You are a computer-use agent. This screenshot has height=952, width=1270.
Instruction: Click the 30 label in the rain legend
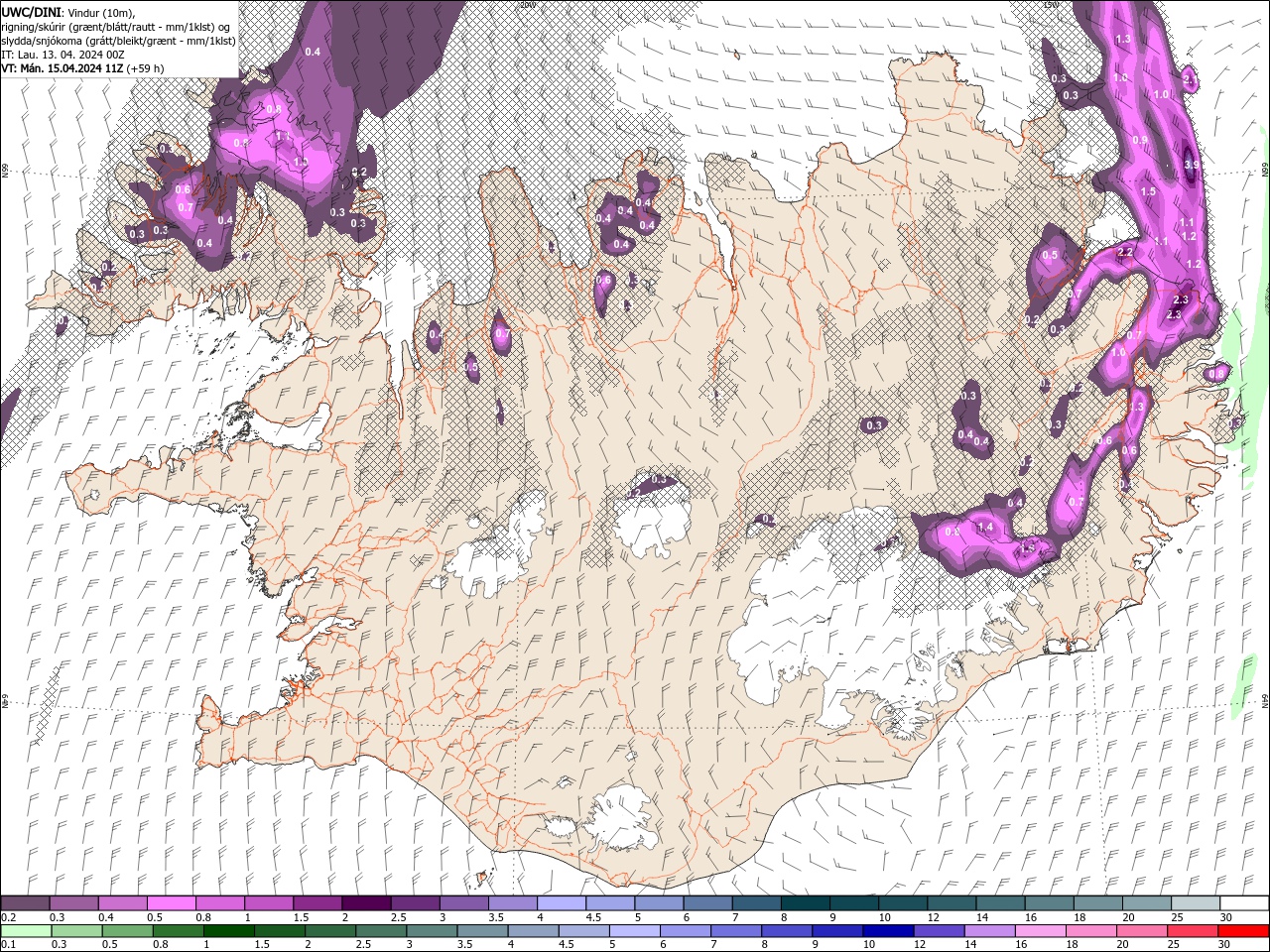[x=1226, y=944]
